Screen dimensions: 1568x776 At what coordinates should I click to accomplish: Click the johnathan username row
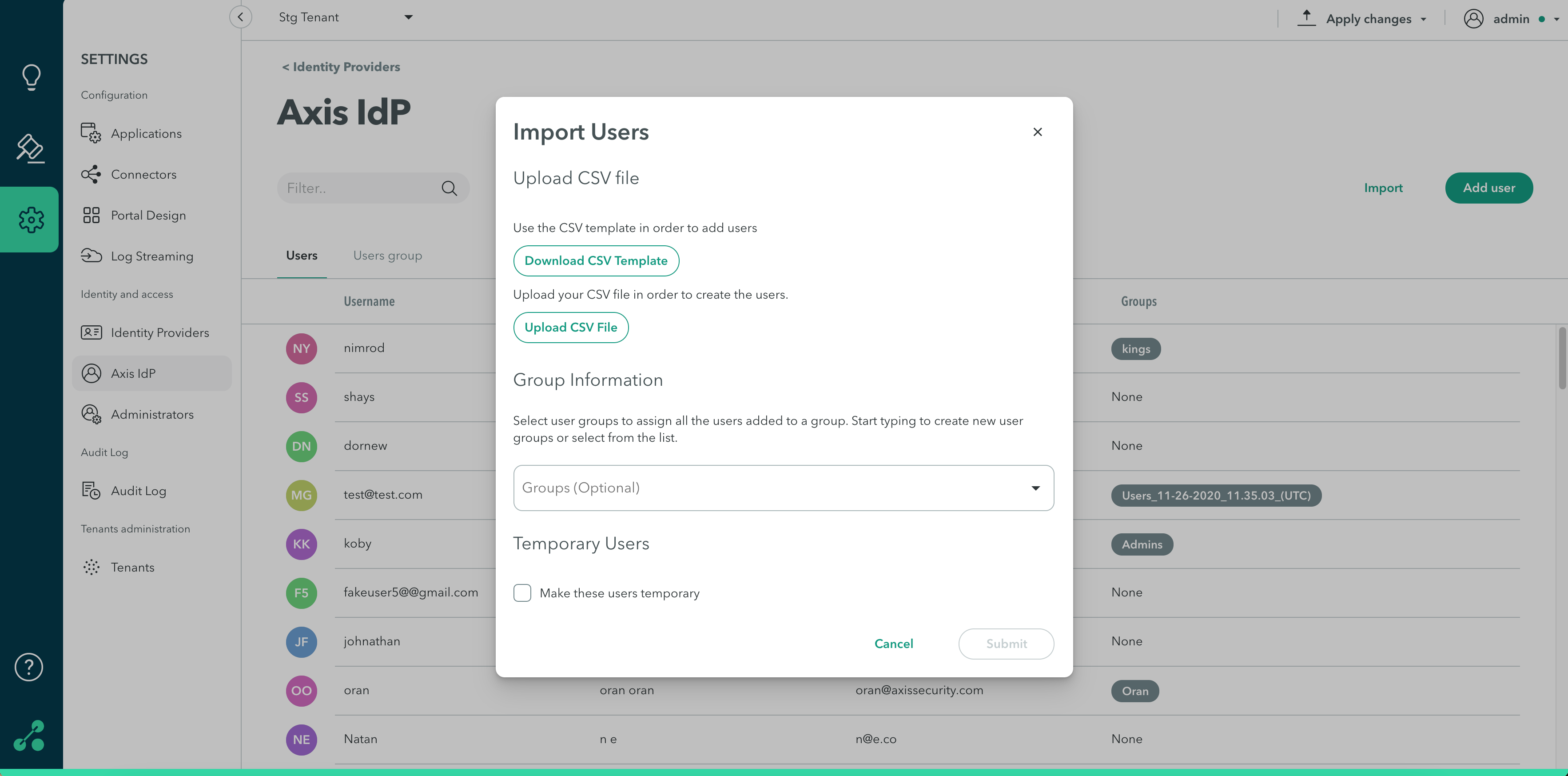372,641
